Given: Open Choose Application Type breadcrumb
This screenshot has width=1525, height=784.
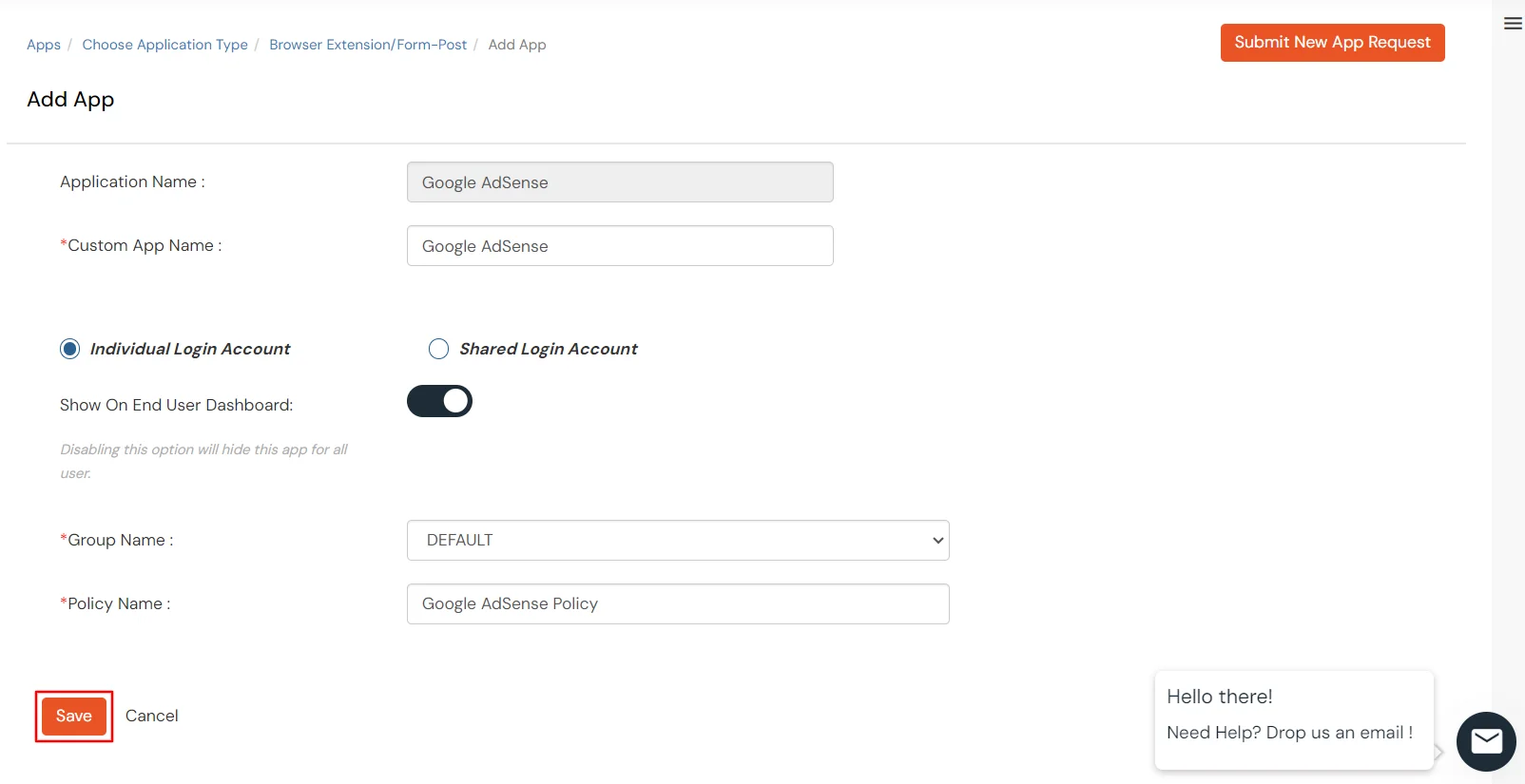Looking at the screenshot, I should coord(164,45).
